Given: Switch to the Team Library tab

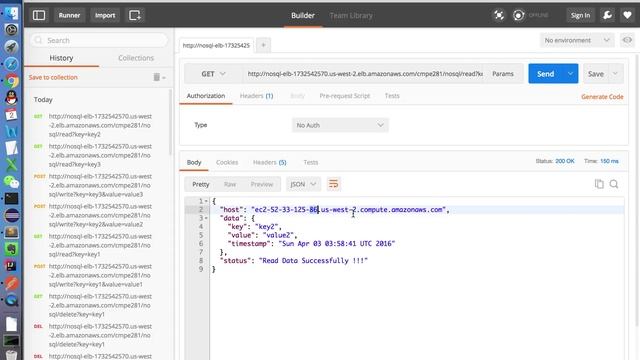Looking at the screenshot, I should (x=351, y=16).
